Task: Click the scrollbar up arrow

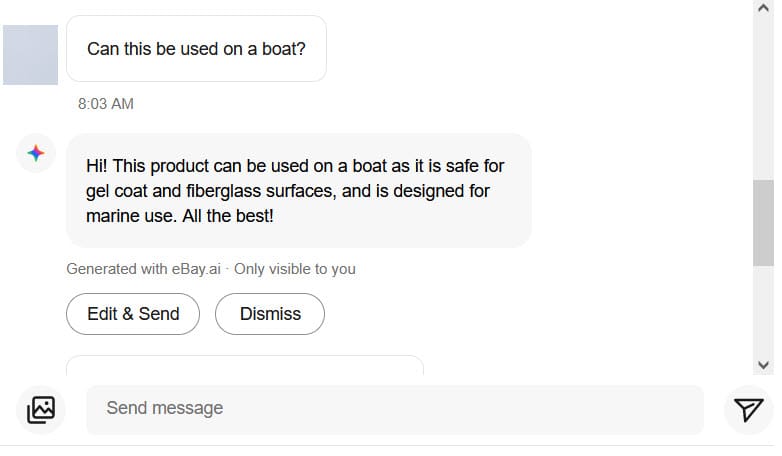Action: click(x=764, y=9)
